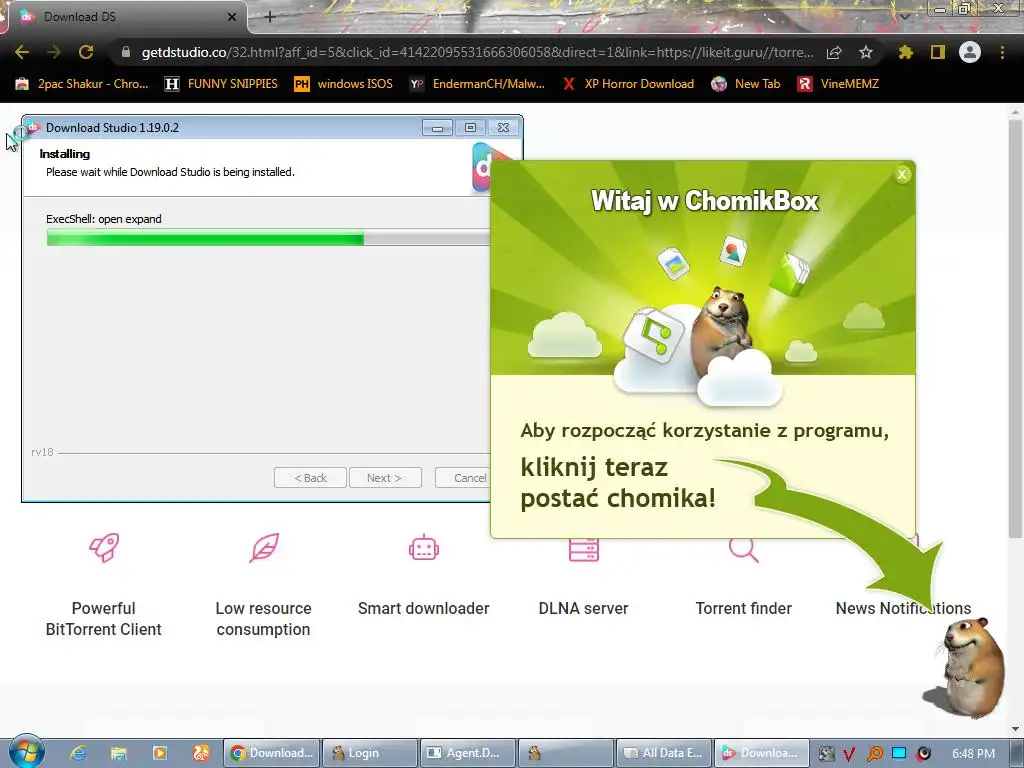Launch Internet Explorer from taskbar
Screen dimensions: 1024x768
point(78,753)
